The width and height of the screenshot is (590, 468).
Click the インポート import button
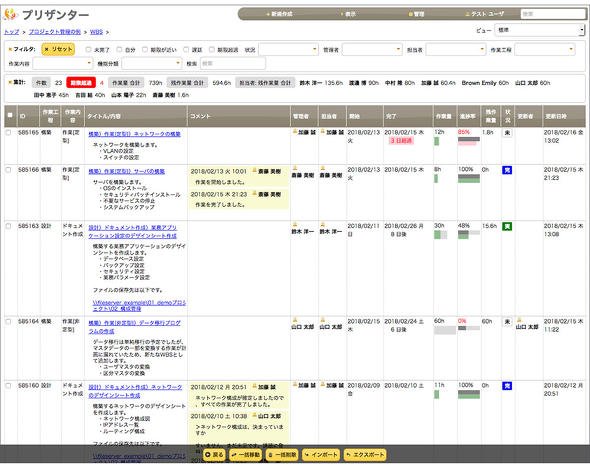coord(321,455)
